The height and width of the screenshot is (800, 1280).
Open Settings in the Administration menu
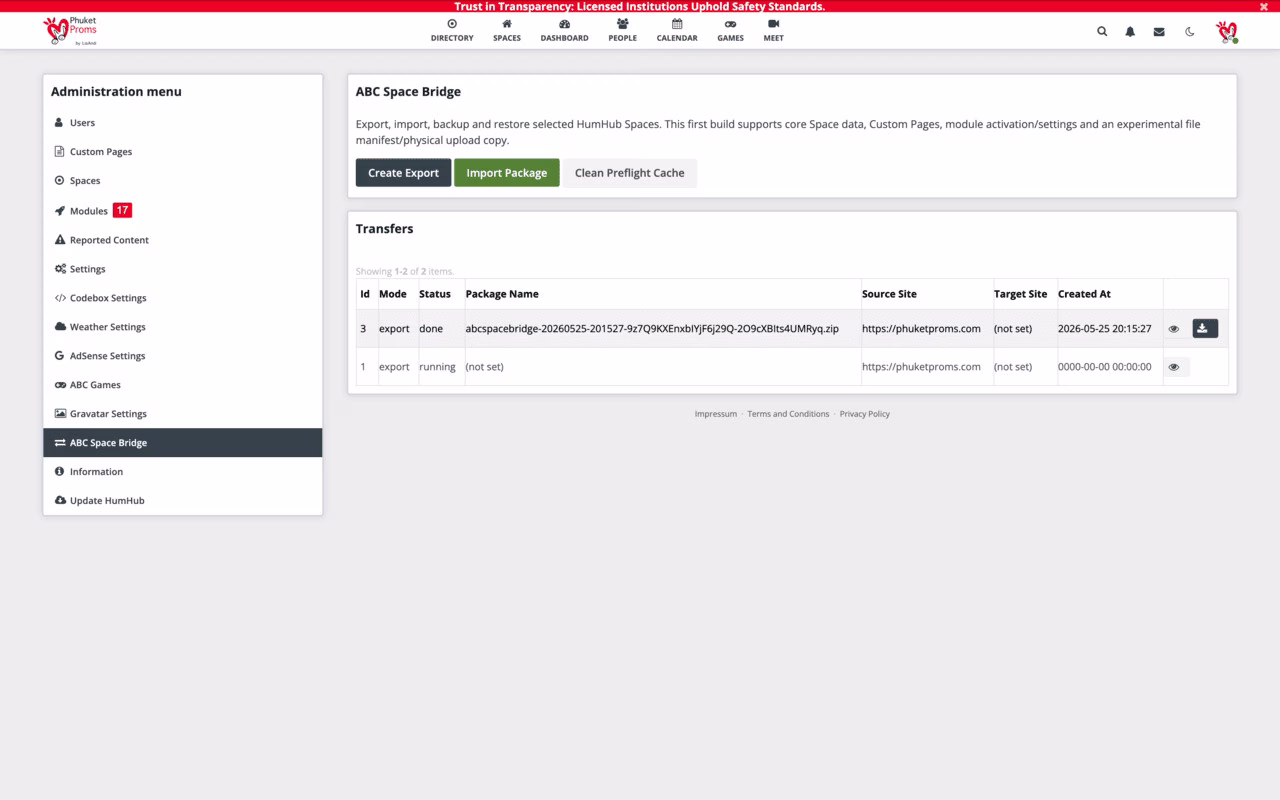pyautogui.click(x=183, y=269)
